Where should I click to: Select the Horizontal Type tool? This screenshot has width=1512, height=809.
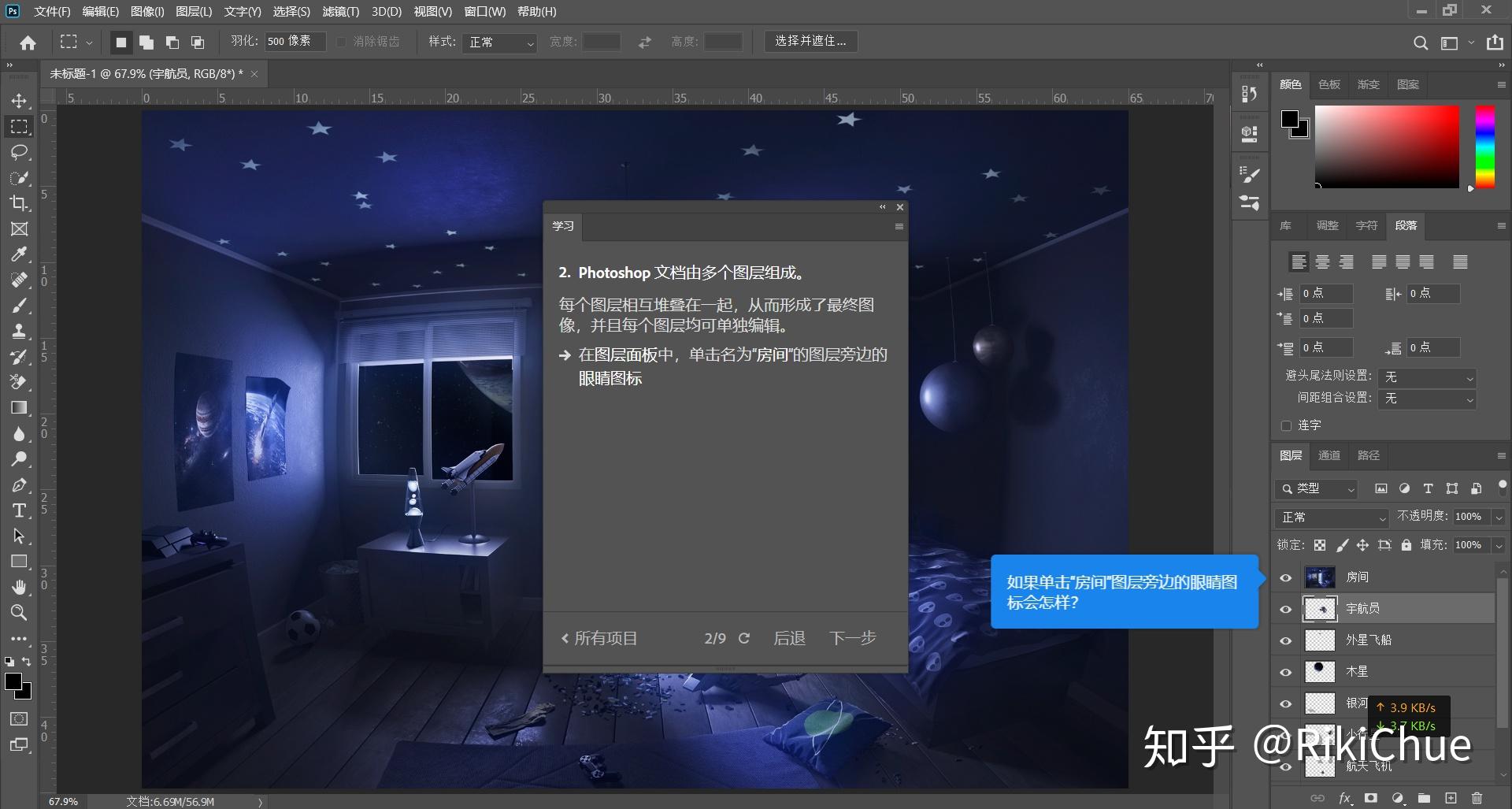tap(20, 510)
